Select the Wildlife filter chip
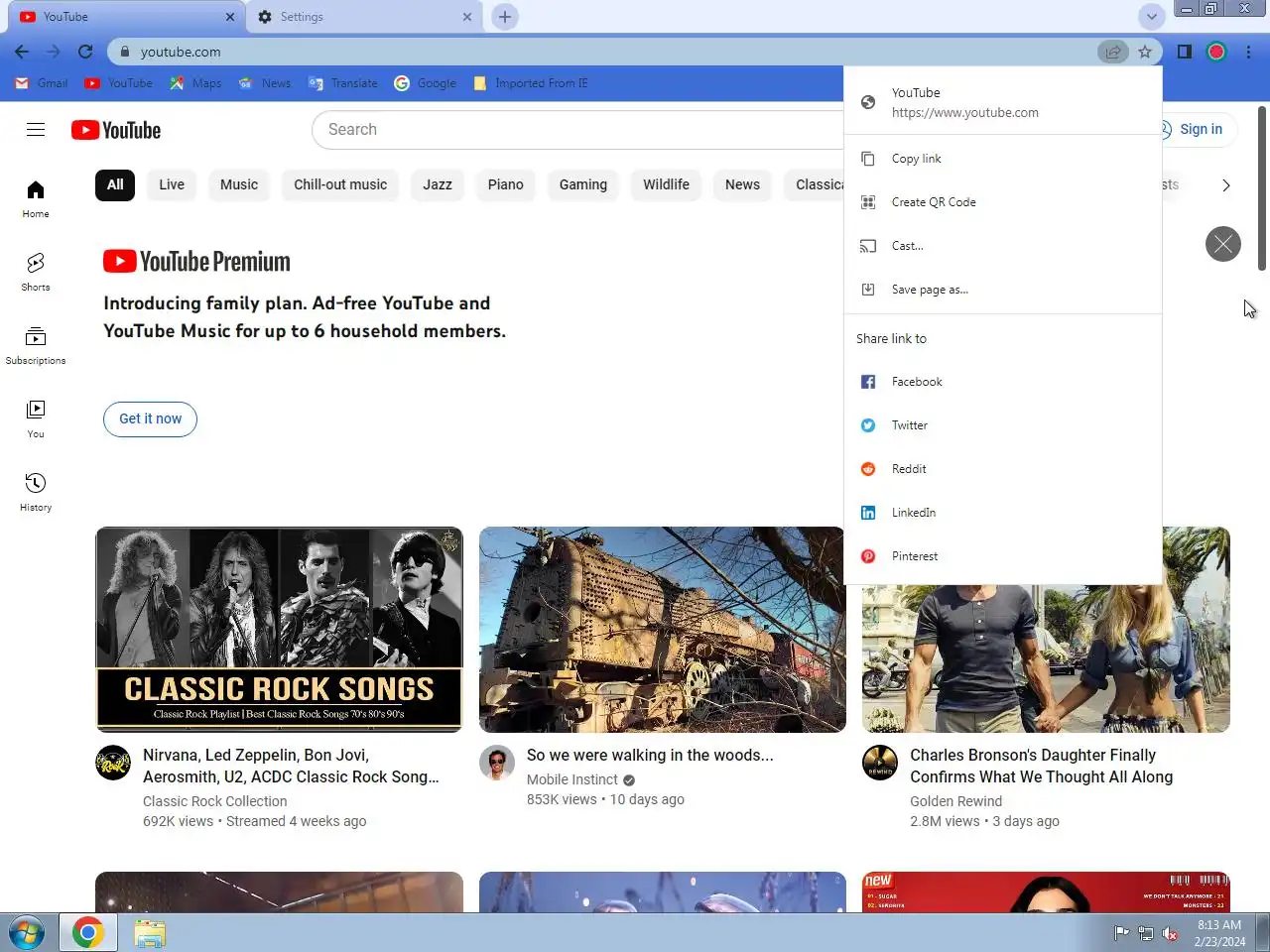Screen dimensions: 1270x952 [x=666, y=184]
